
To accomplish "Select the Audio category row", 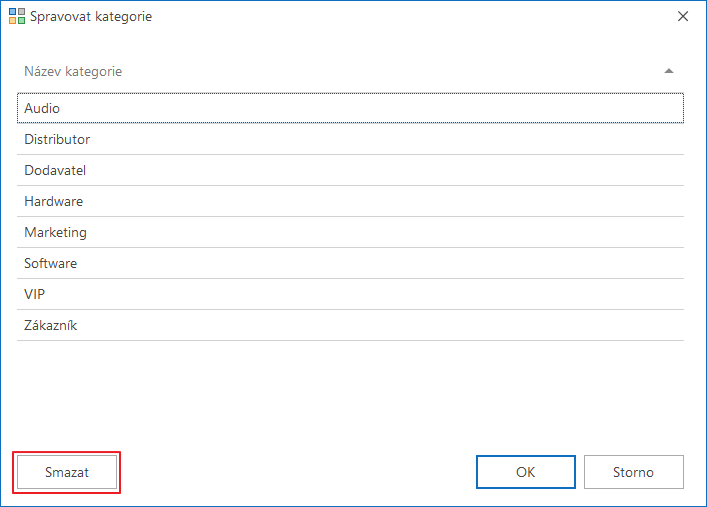I will pyautogui.click(x=350, y=108).
